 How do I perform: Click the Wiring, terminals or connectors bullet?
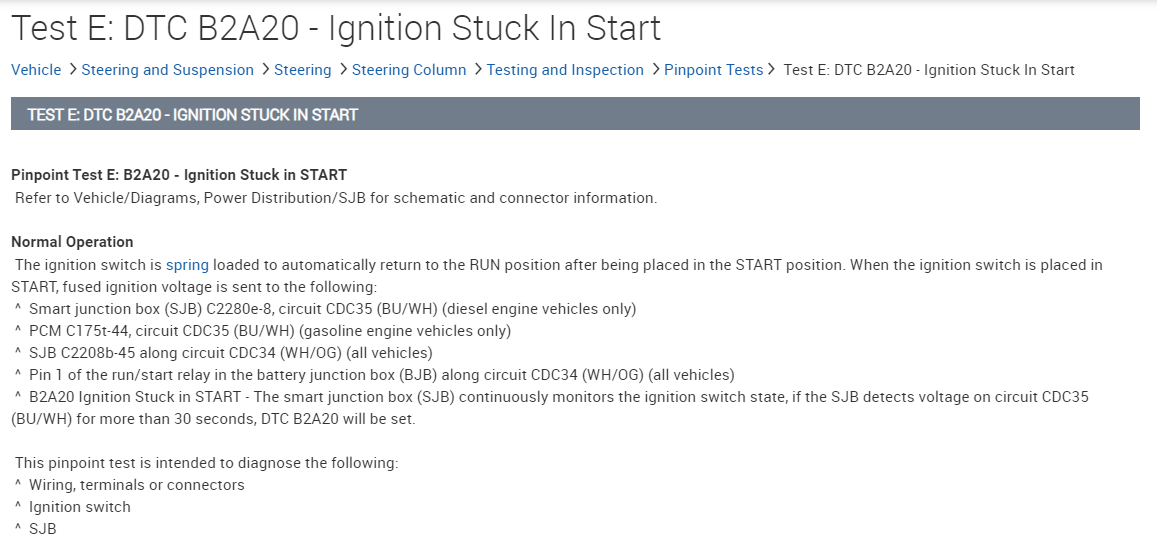(136, 485)
